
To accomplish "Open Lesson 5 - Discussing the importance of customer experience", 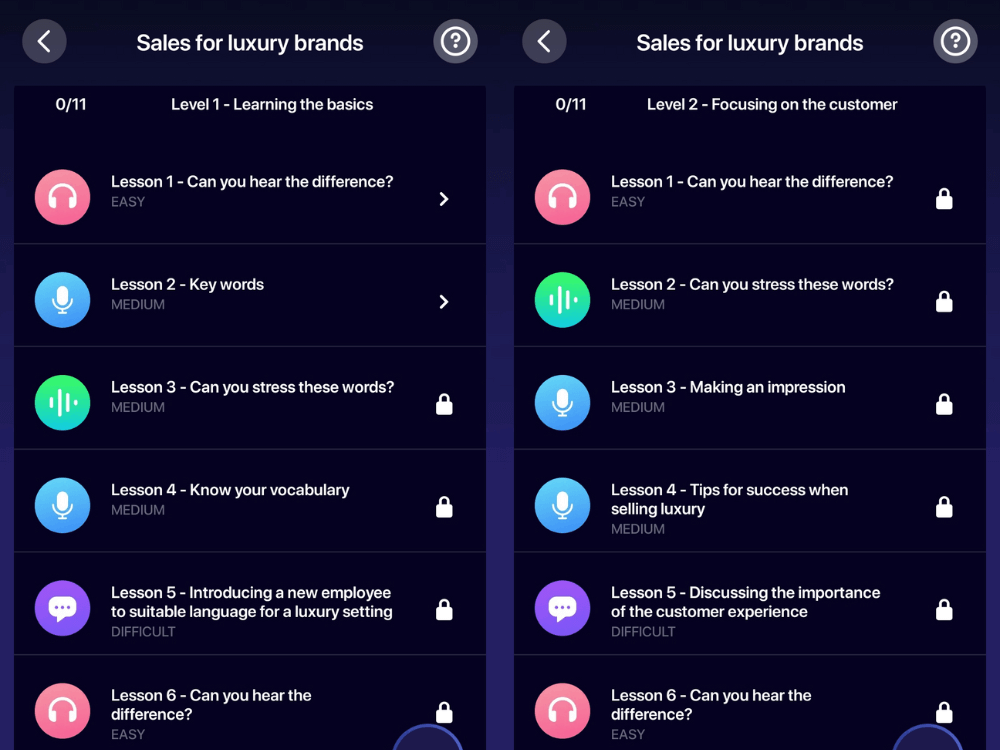I will [750, 603].
